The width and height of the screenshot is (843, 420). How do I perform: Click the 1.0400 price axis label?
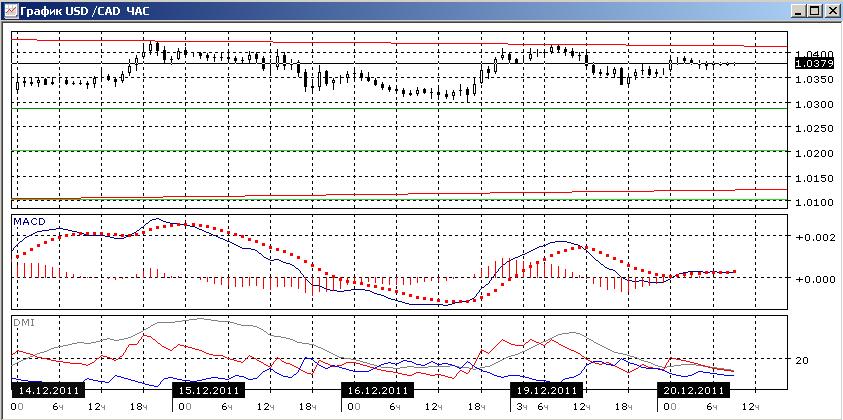point(813,54)
